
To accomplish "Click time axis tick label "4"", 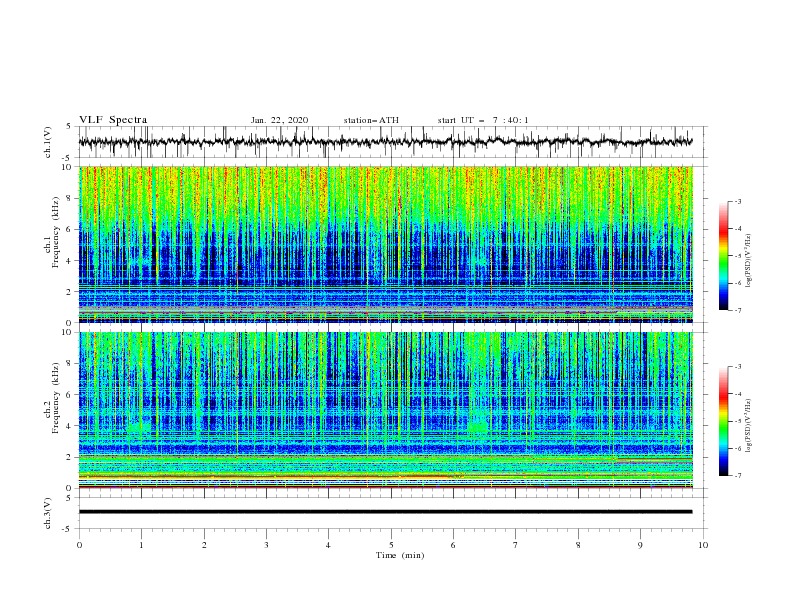I will [329, 545].
